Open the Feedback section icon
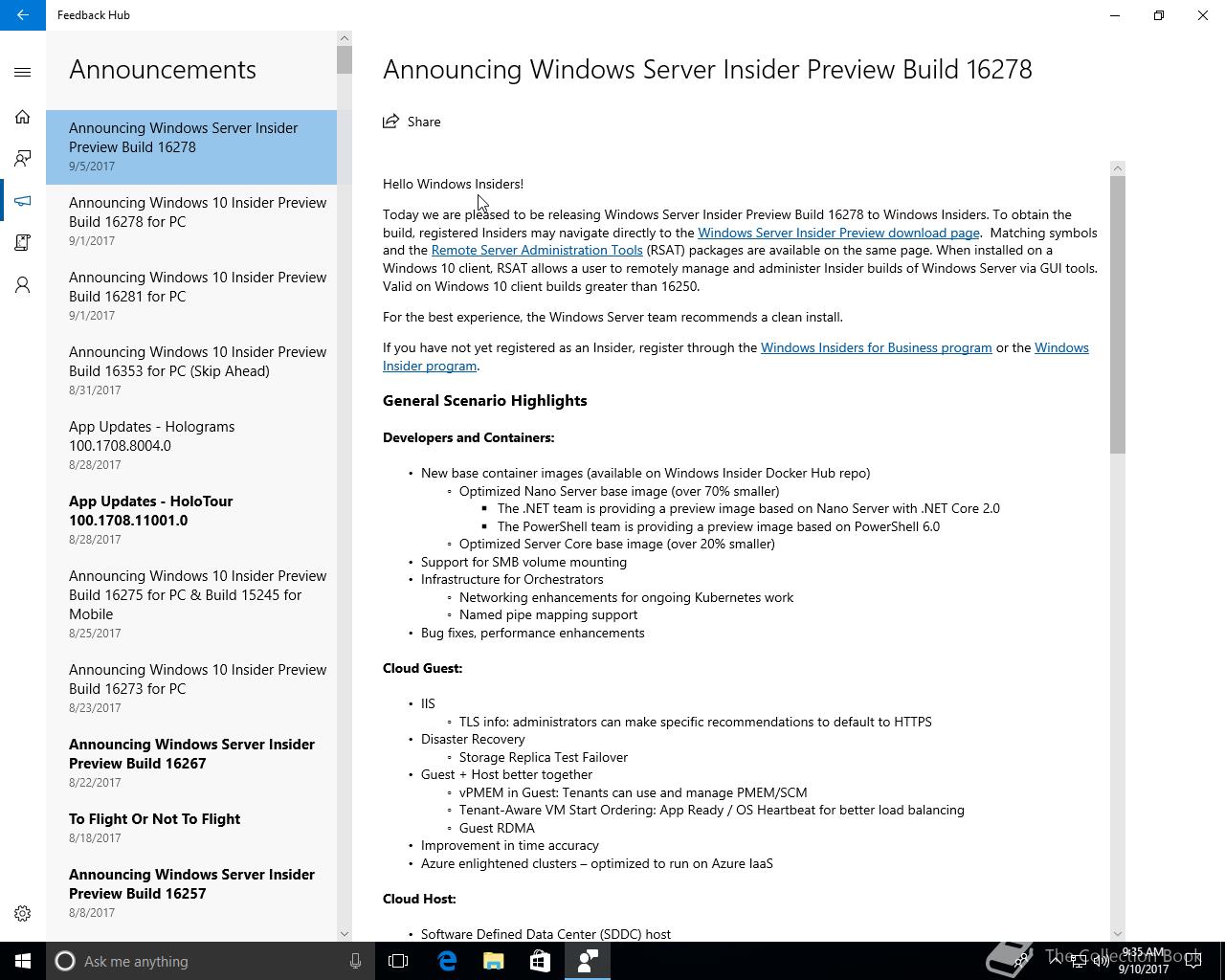Image resolution: width=1225 pixels, height=980 pixels. pos(23,159)
